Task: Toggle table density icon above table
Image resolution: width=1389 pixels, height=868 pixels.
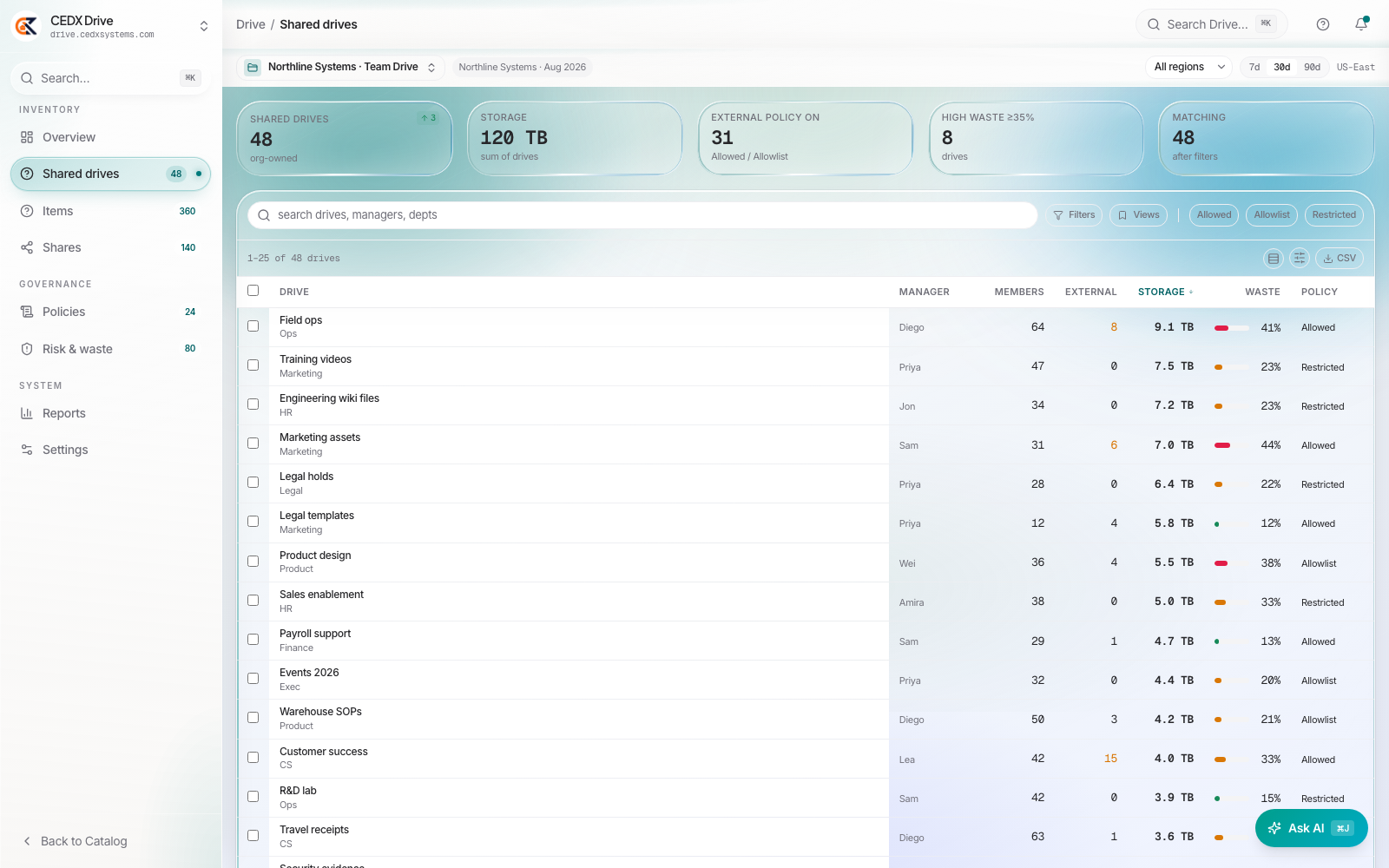Action: 1274,258
